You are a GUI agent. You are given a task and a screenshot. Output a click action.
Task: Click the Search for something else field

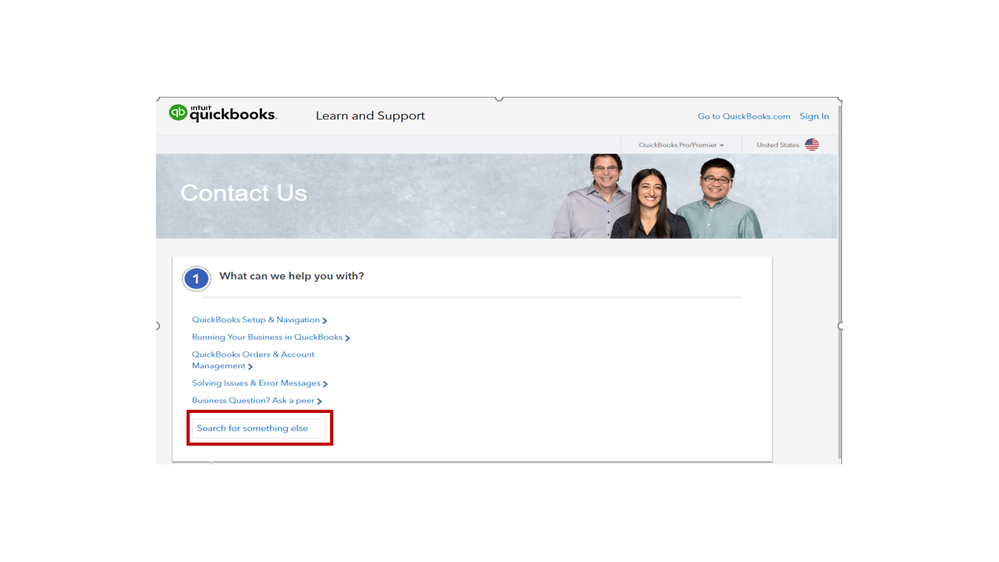pyautogui.click(x=260, y=428)
